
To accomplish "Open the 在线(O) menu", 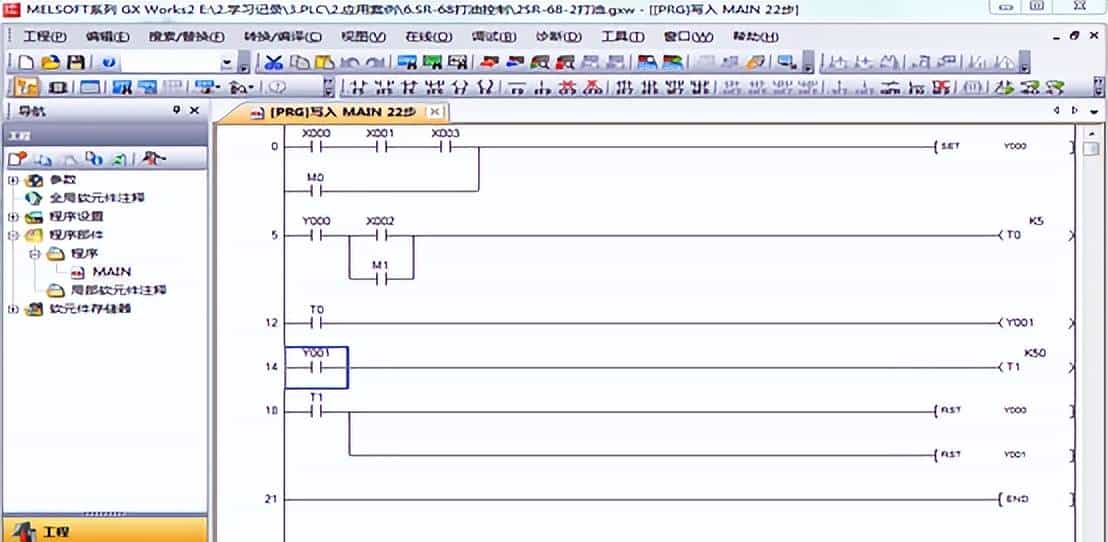I will 429,37.
